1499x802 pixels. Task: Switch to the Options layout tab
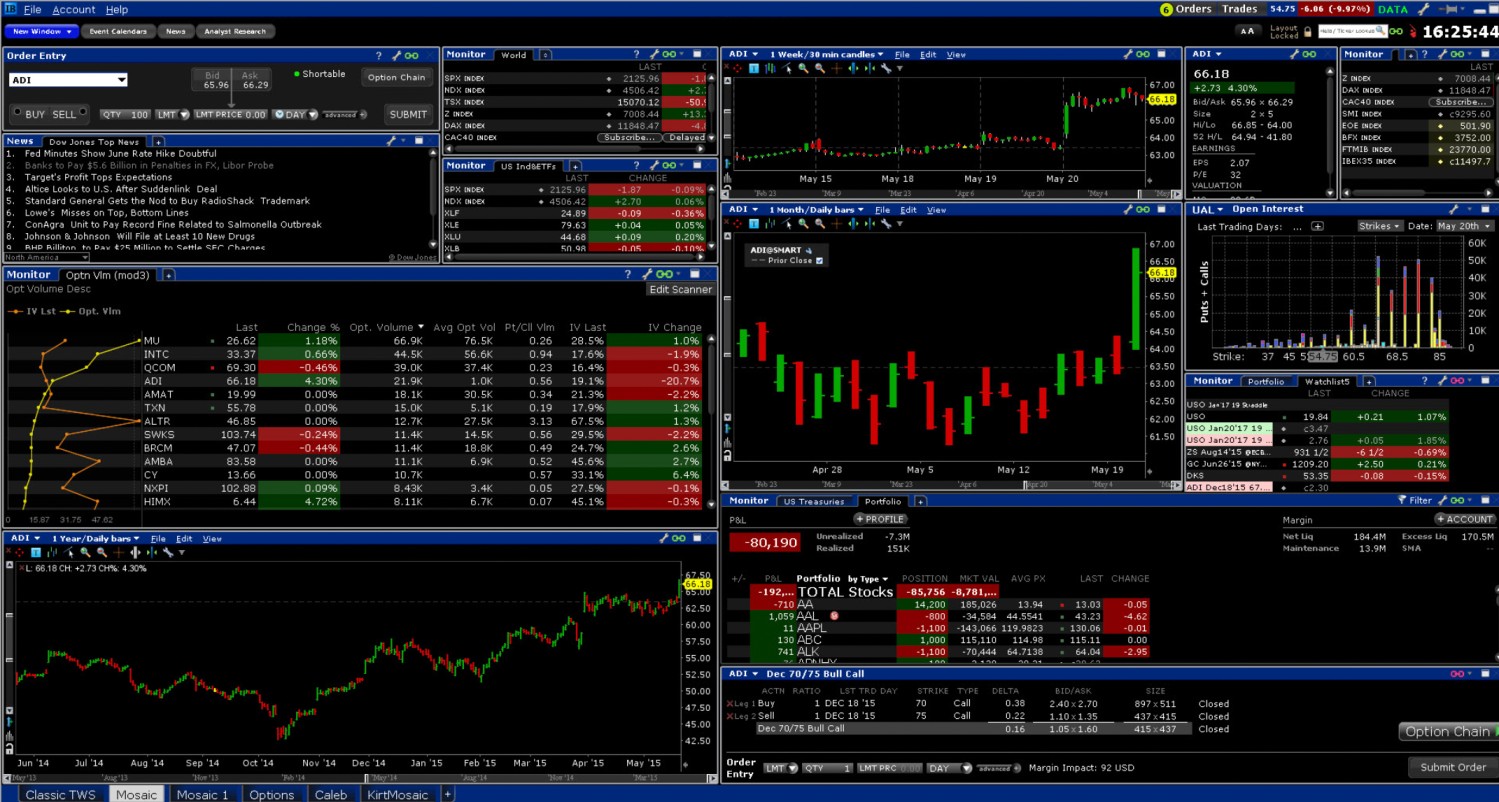click(x=271, y=795)
